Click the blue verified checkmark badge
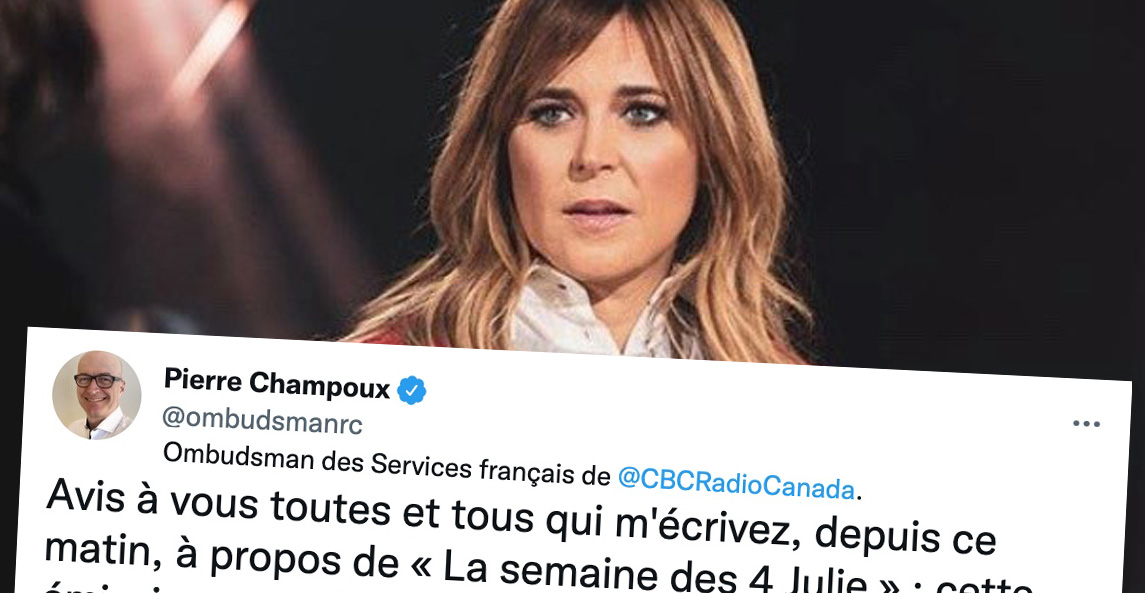This screenshot has height=593, width=1145. [412, 391]
